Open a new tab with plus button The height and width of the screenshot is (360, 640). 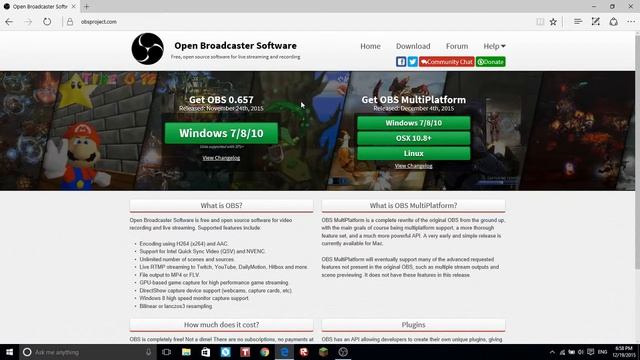[87, 7]
